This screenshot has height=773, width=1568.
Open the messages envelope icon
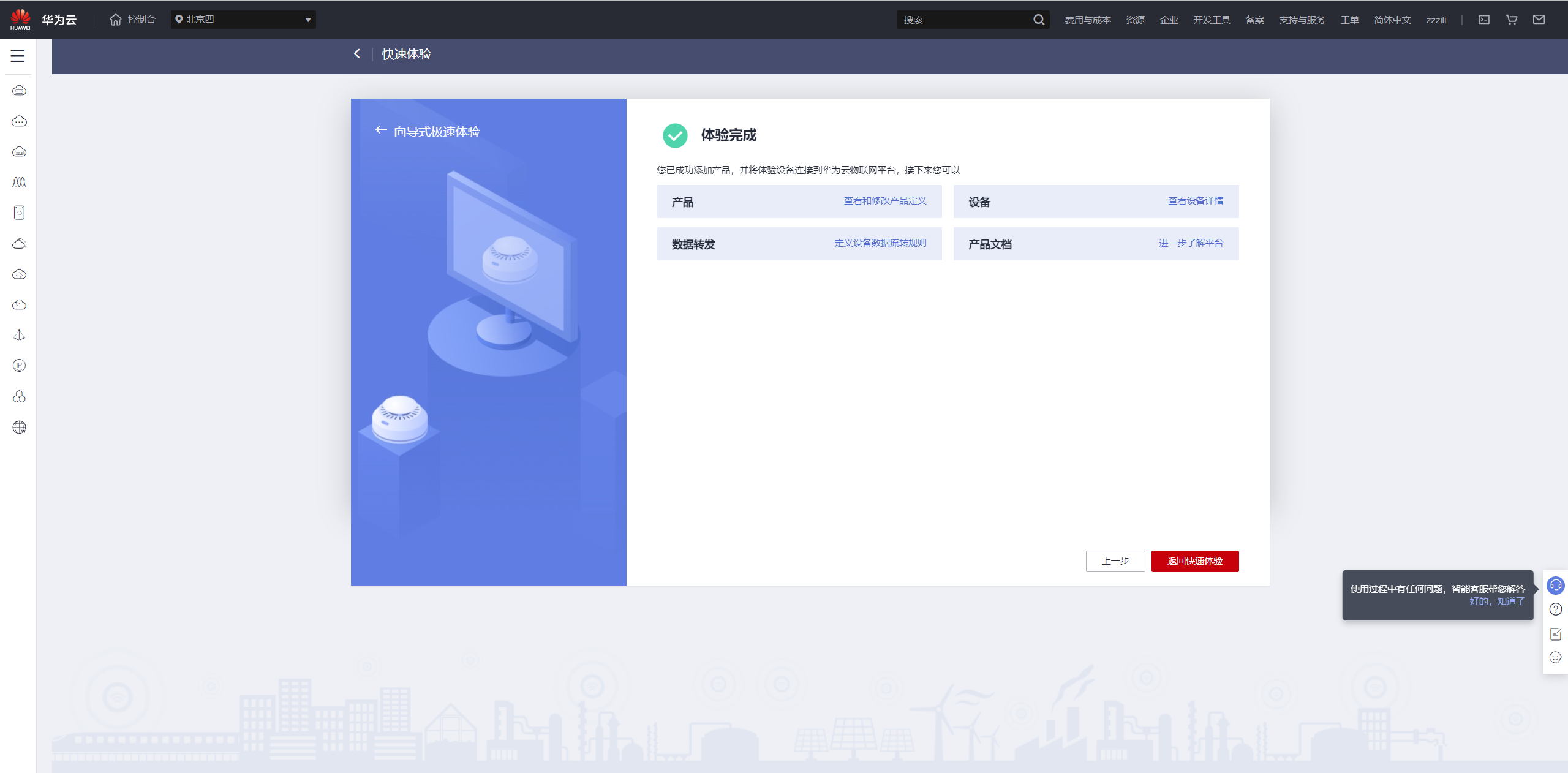pyautogui.click(x=1539, y=20)
